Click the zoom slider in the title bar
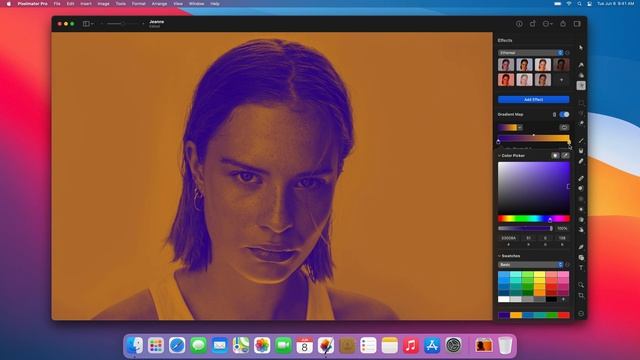Viewport: 640px width, 360px height. click(122, 24)
